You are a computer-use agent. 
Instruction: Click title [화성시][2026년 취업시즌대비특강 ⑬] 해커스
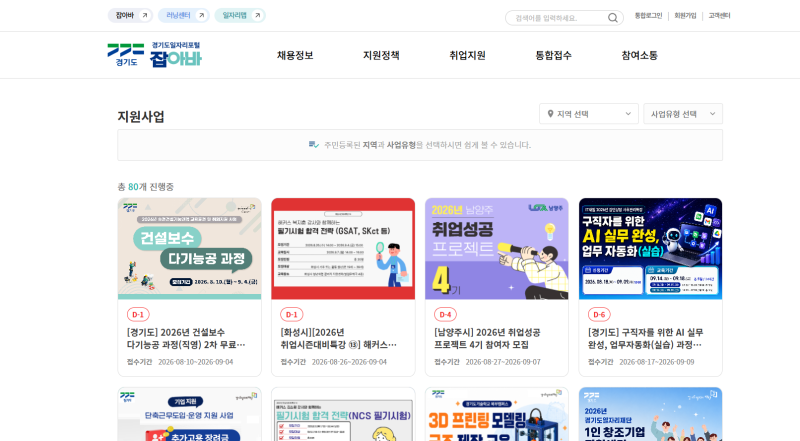(338, 338)
